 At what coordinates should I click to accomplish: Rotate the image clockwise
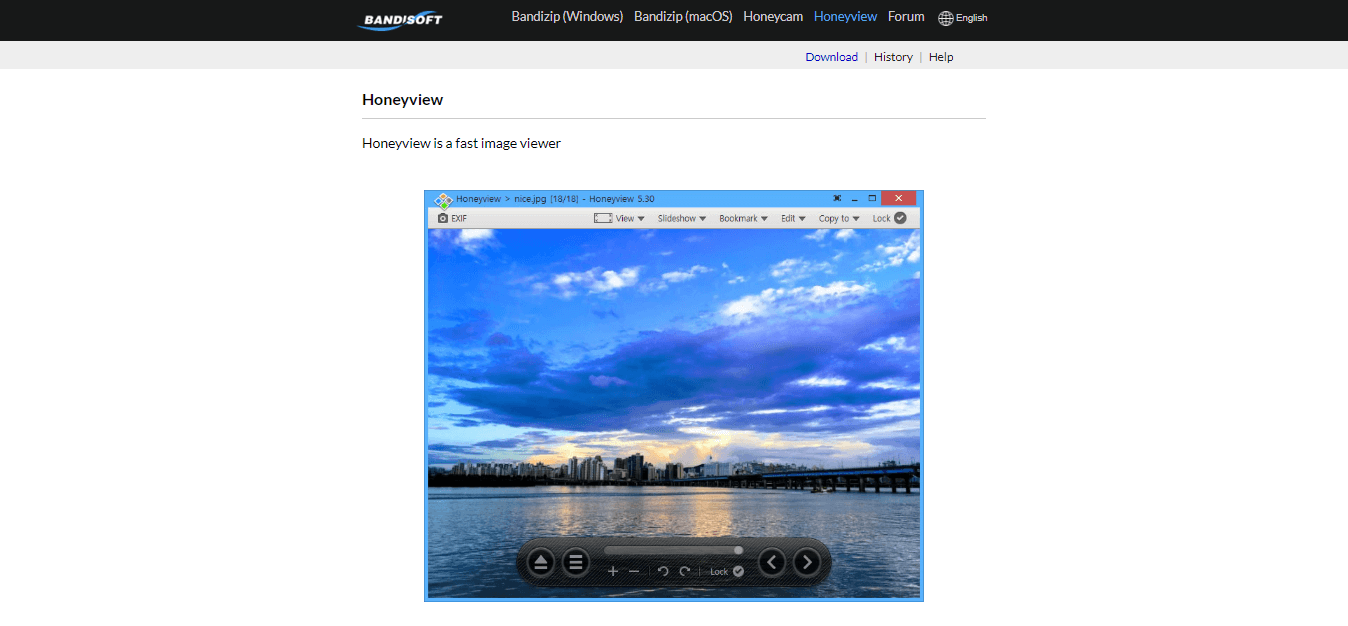point(685,571)
